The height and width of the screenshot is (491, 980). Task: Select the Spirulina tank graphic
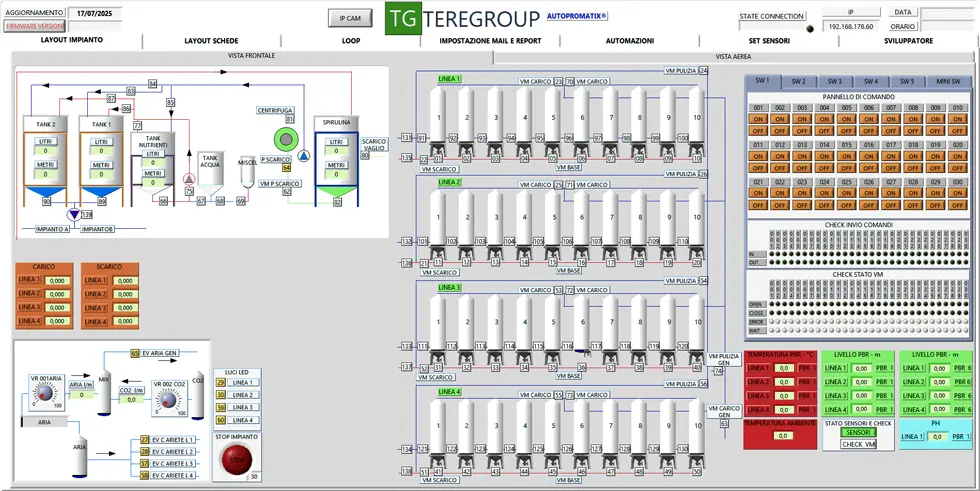(336, 160)
